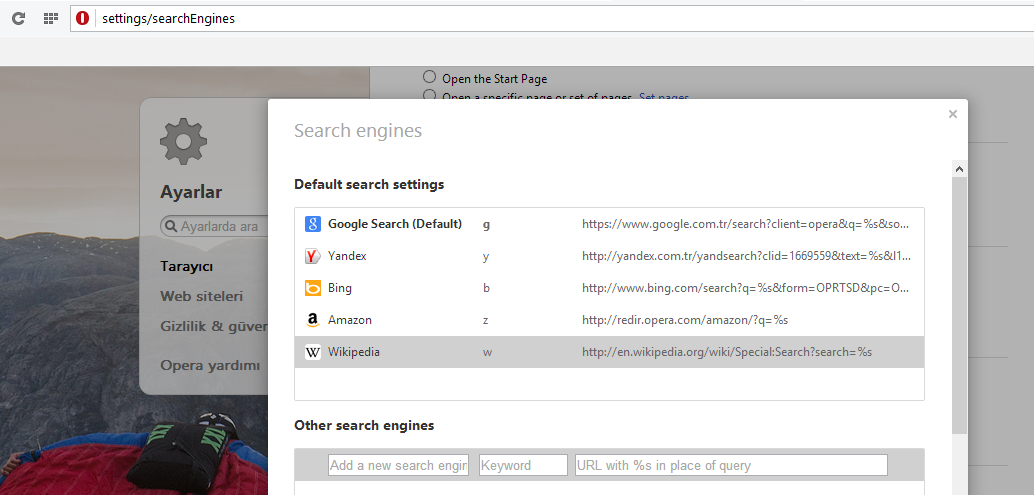
Task: Click the Default search settings heading
Action: 369,185
